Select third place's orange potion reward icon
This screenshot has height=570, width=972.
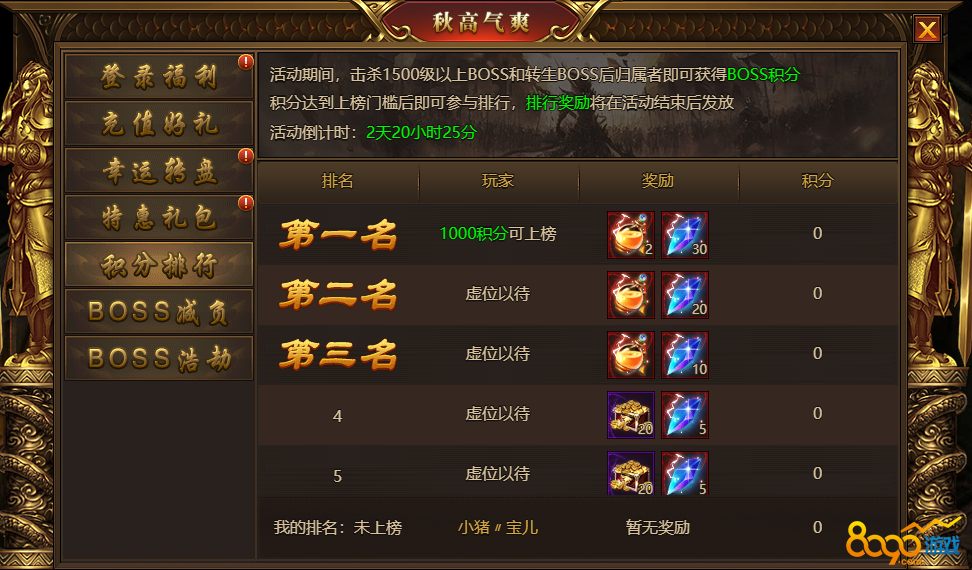coord(630,355)
